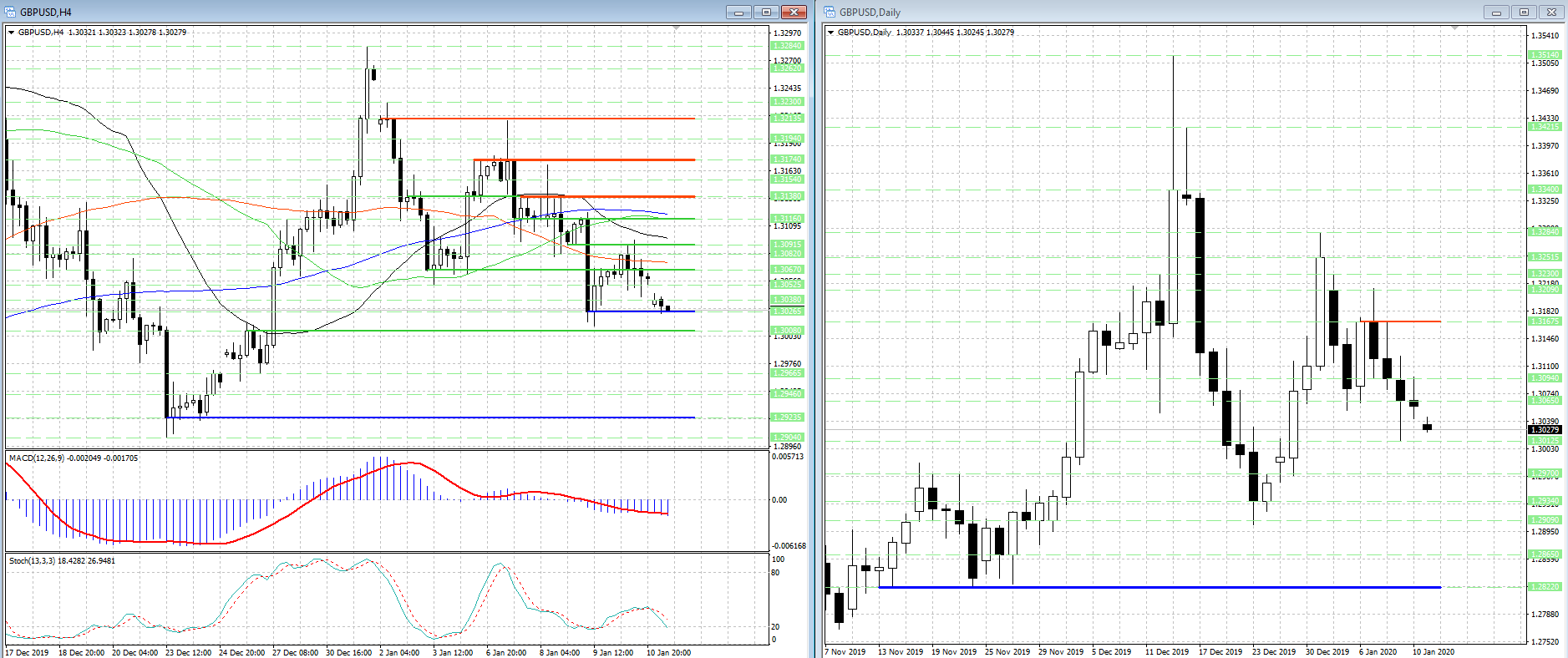Viewport: 1568px width, 658px height.
Task: Click the chart shift marker in Daily chart
Action: click(x=1454, y=28)
